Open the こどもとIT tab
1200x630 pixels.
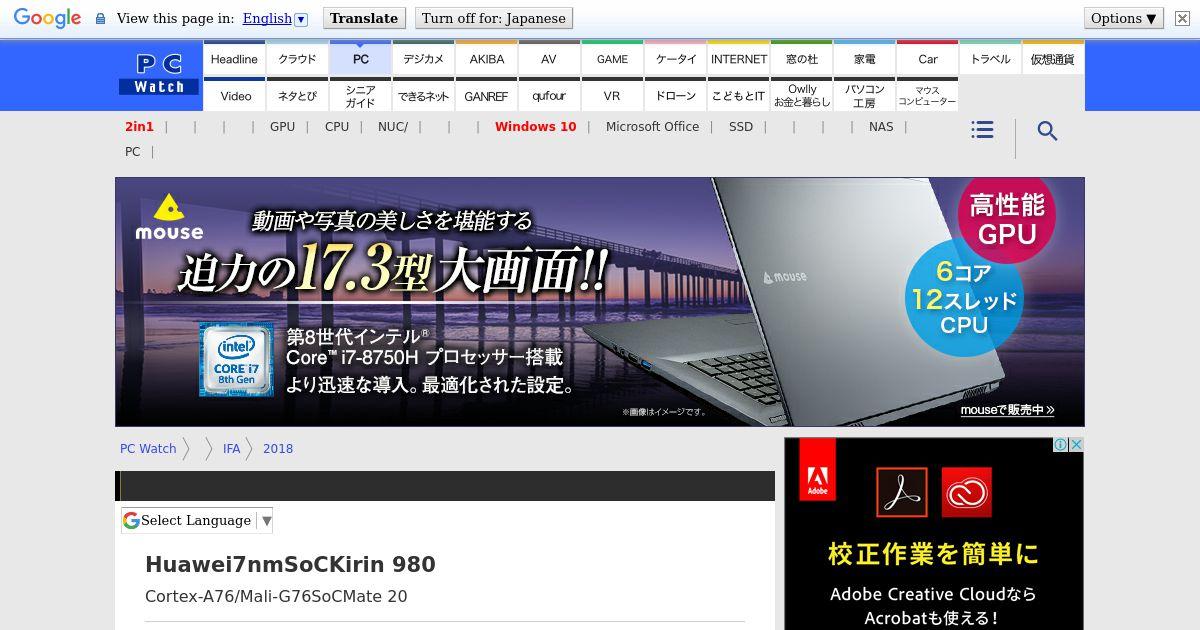click(738, 95)
